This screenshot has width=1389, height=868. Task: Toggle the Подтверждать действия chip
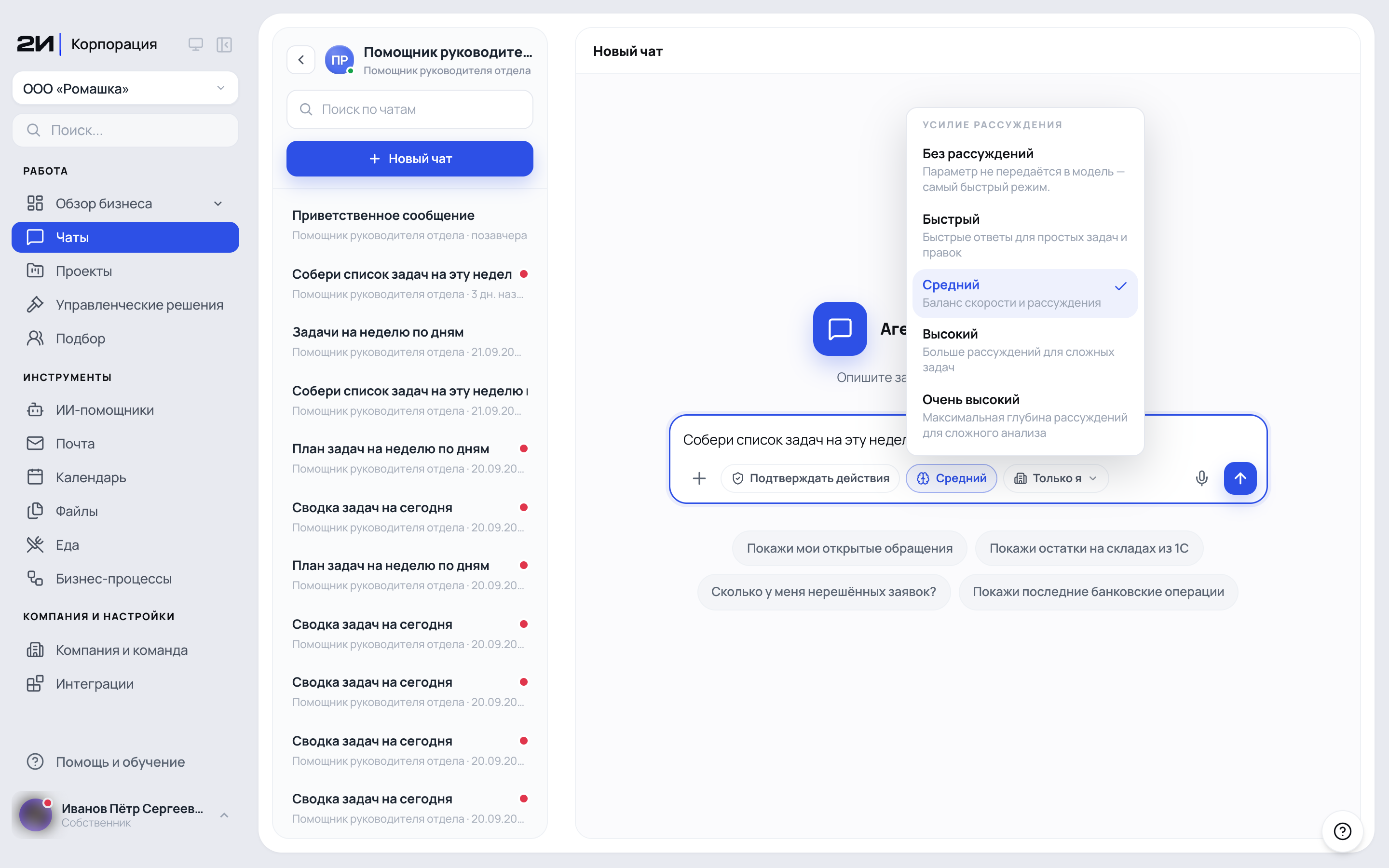[x=810, y=478]
